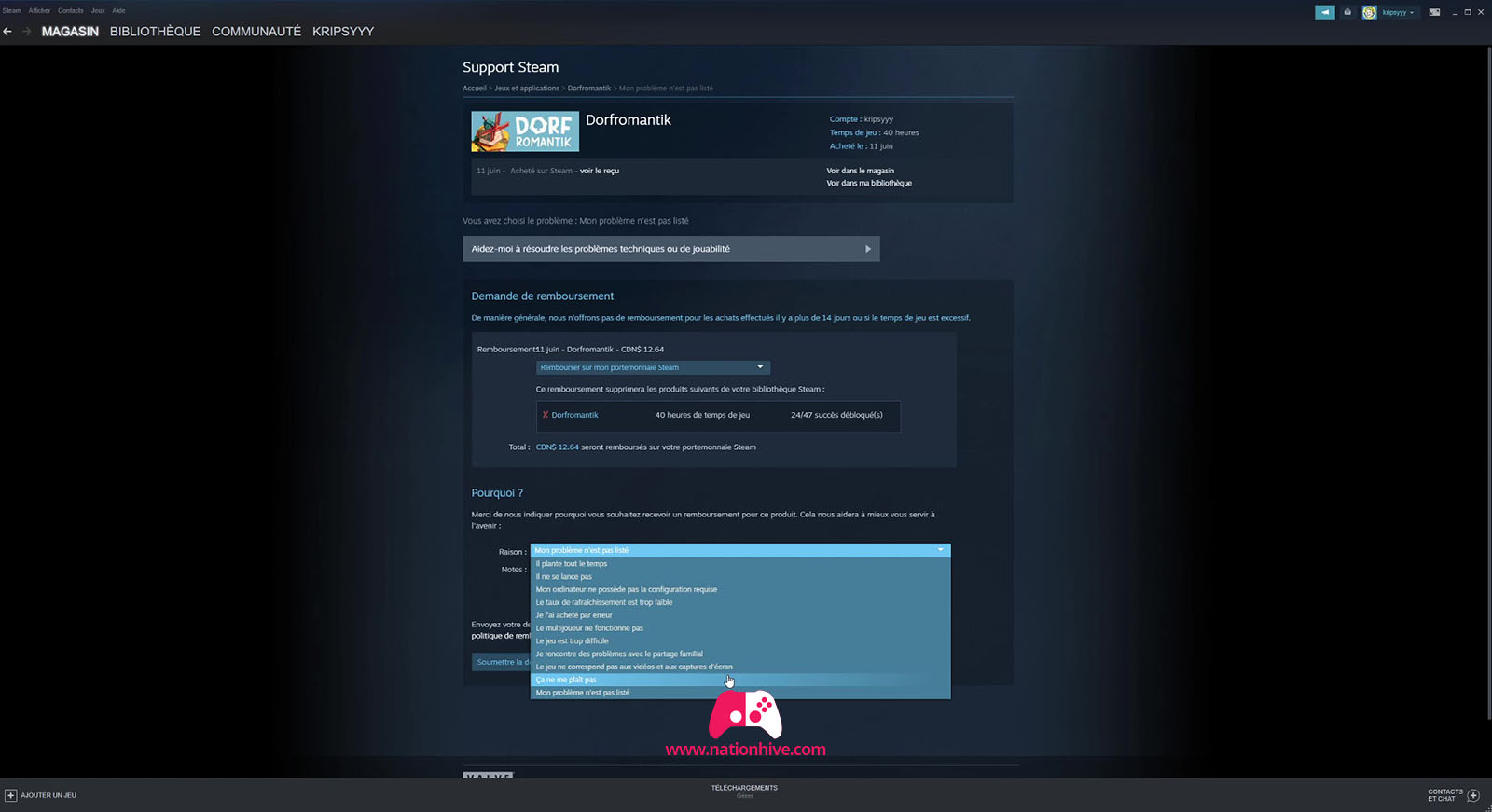The height and width of the screenshot is (812, 1492).
Task: Go to the BIBLIOTHÈQUE tab
Action: pos(155,32)
